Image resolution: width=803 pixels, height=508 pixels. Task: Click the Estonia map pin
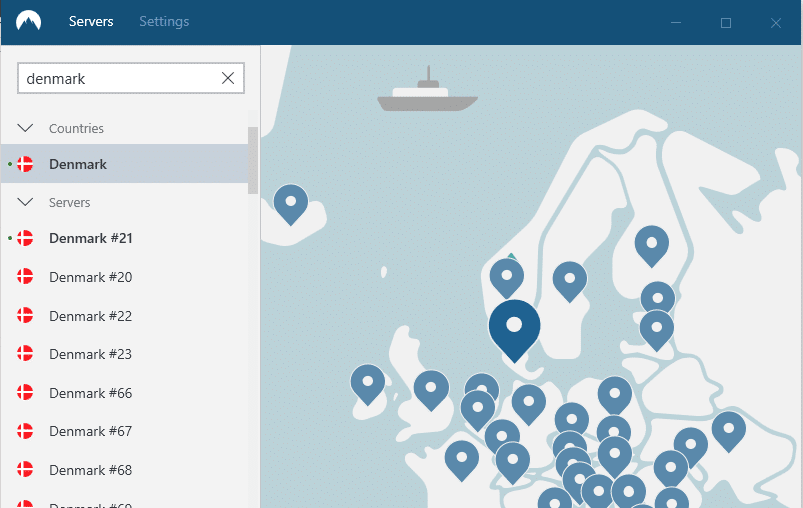click(658, 296)
